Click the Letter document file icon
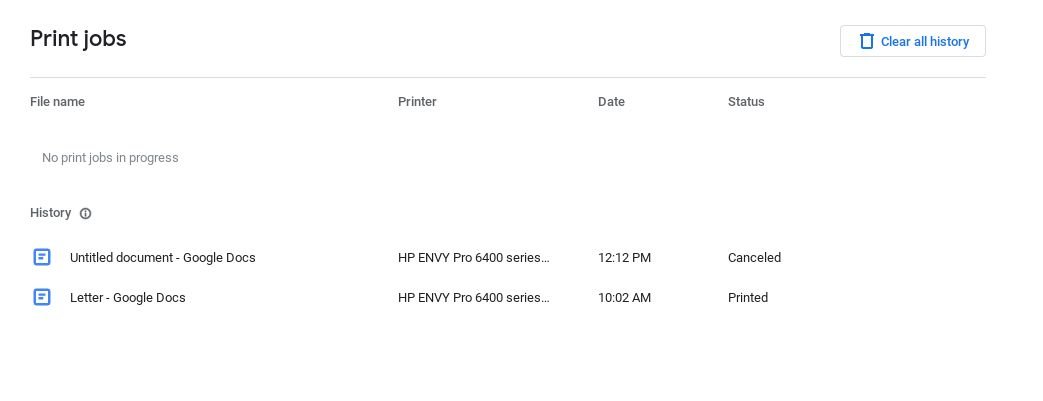Viewport: 1043px width, 401px height. coord(42,297)
